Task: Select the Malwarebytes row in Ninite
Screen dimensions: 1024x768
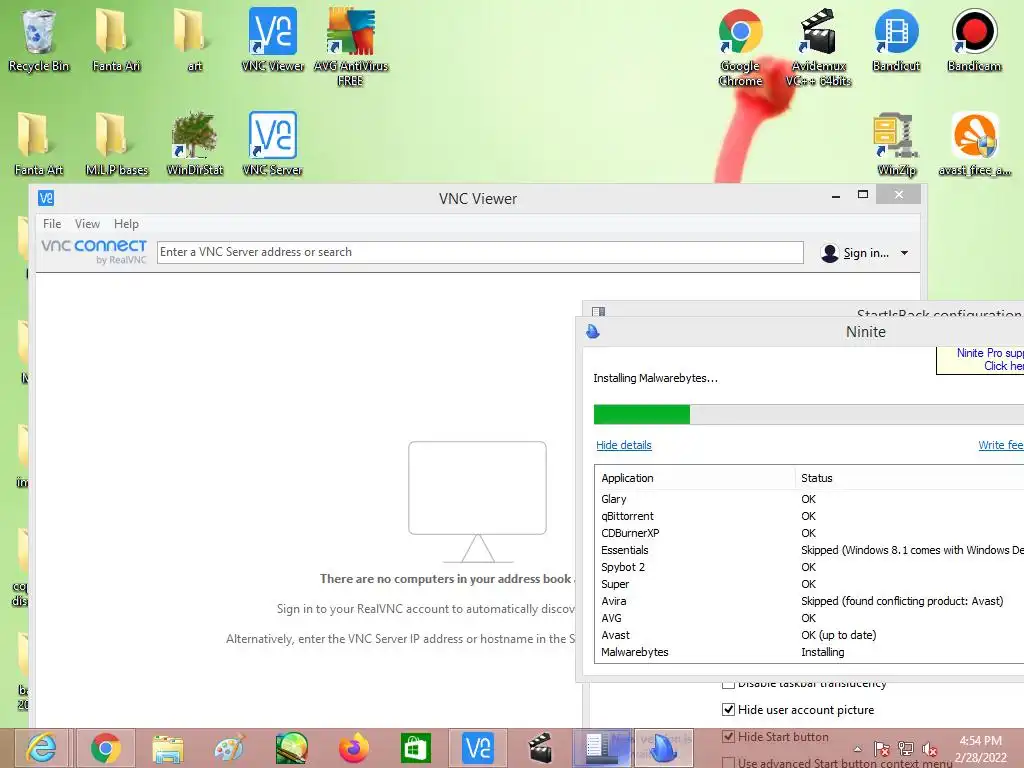Action: (x=810, y=652)
